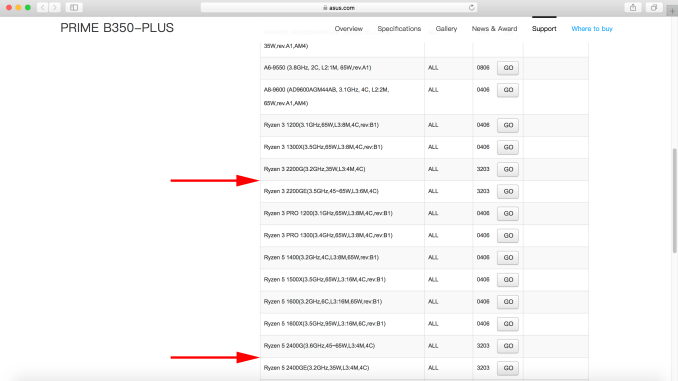Click GO for Ryzen 3 1300X
Image resolution: width=678 pixels, height=381 pixels.
508,147
